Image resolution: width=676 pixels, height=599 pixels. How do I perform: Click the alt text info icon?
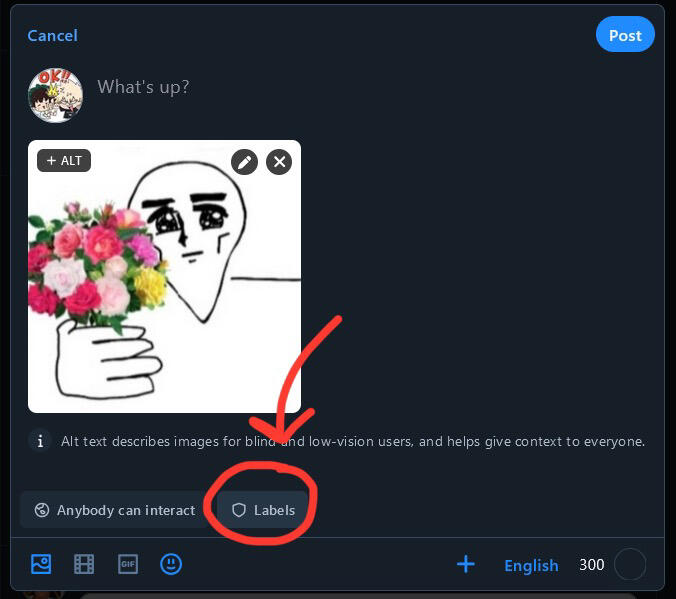point(40,441)
